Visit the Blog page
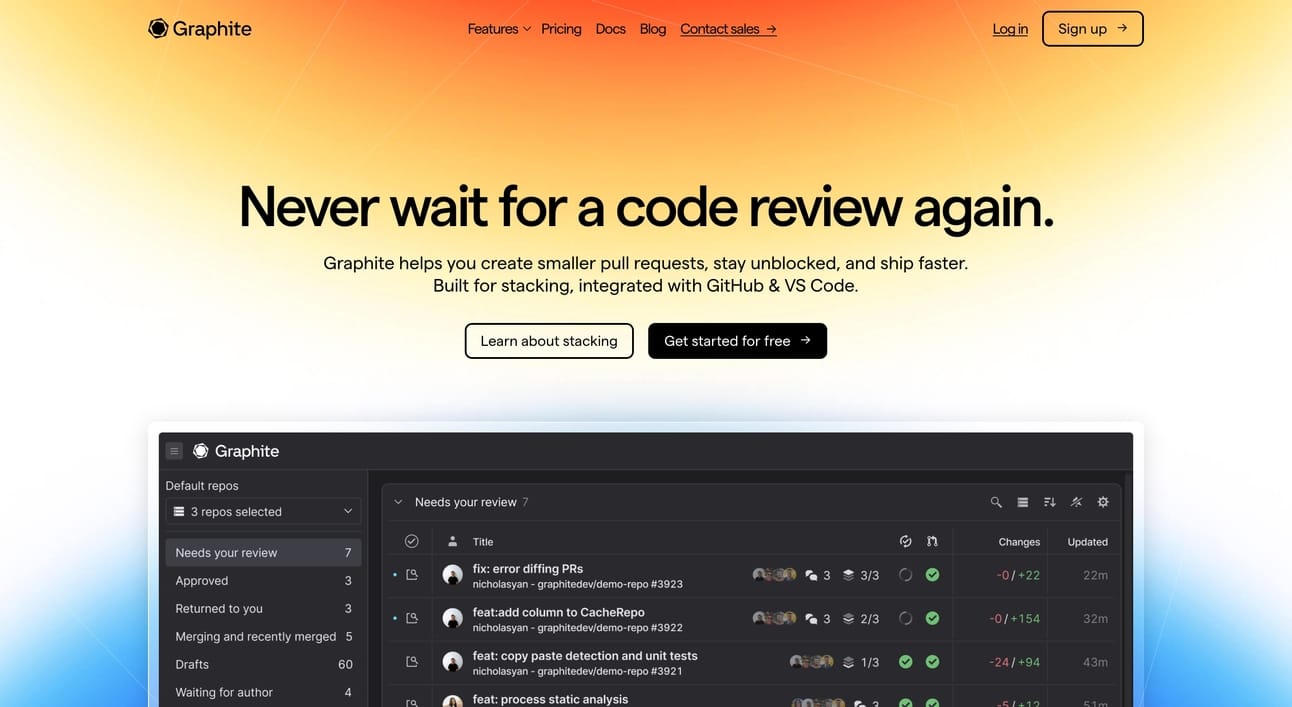The height and width of the screenshot is (707, 1292). pos(653,29)
